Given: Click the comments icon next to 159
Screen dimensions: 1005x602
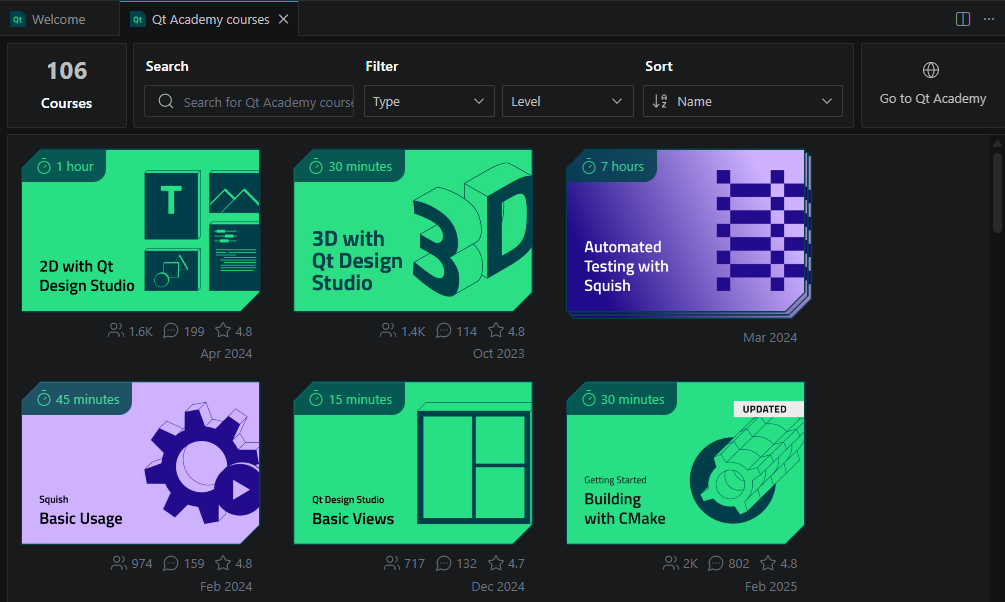Looking at the screenshot, I should 170,563.
